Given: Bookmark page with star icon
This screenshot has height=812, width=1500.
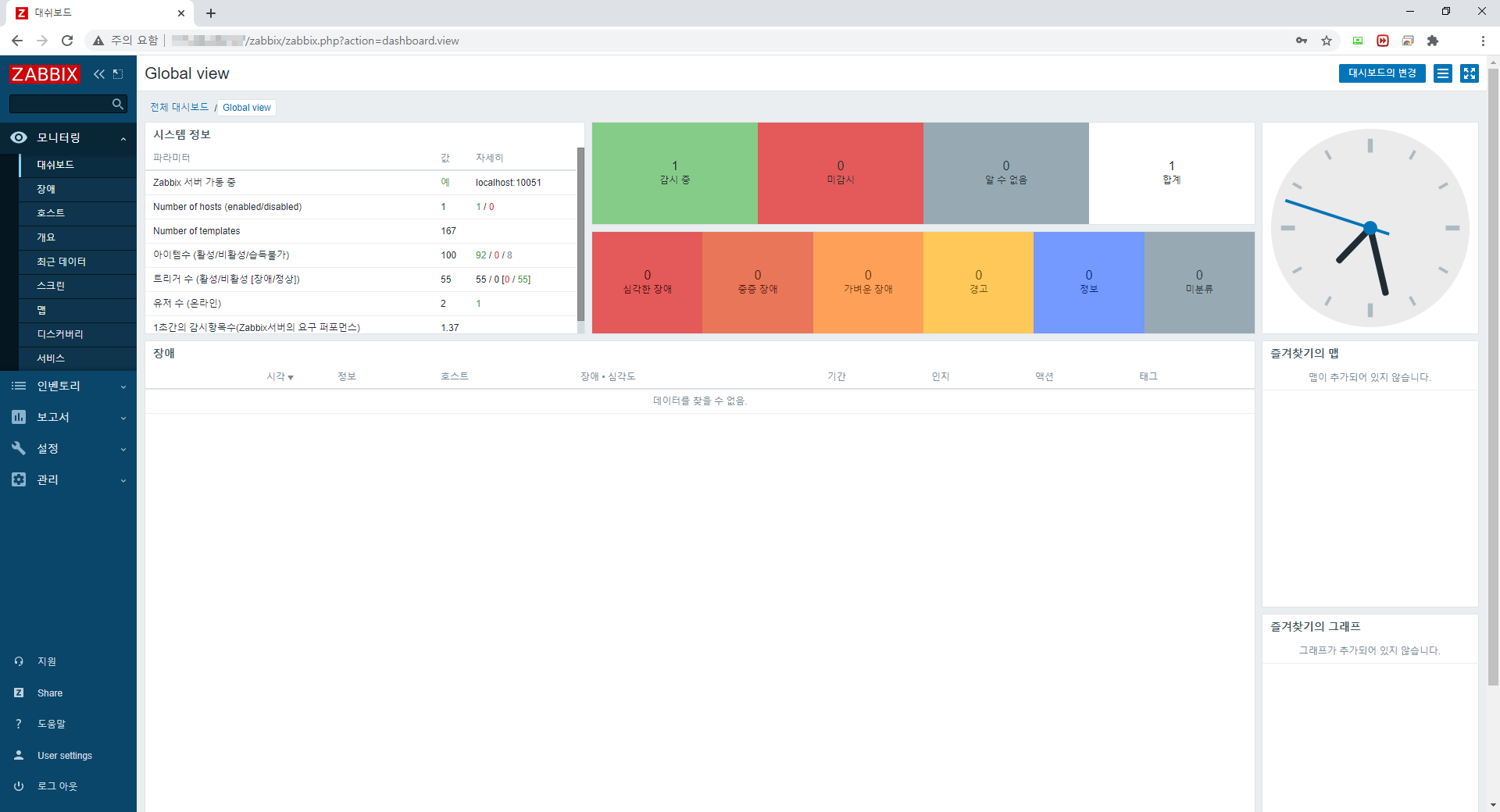Looking at the screenshot, I should (x=1327, y=41).
